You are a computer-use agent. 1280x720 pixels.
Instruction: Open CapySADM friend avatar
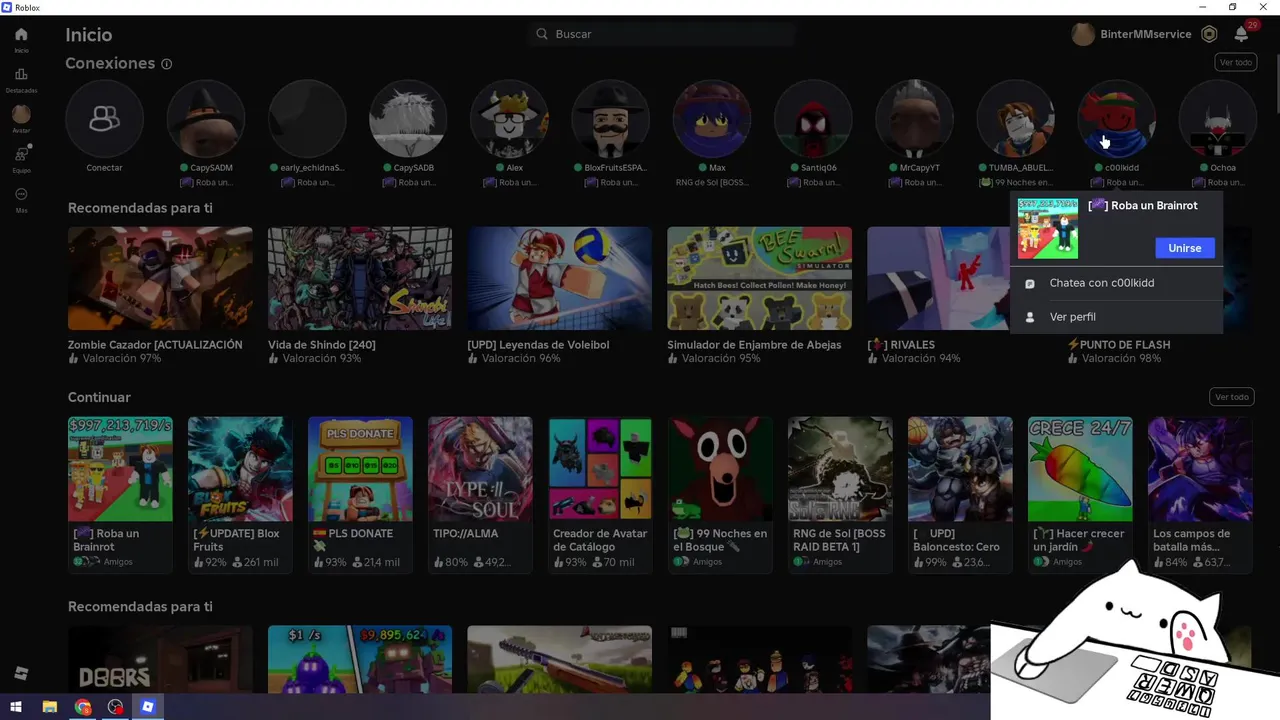[205, 119]
